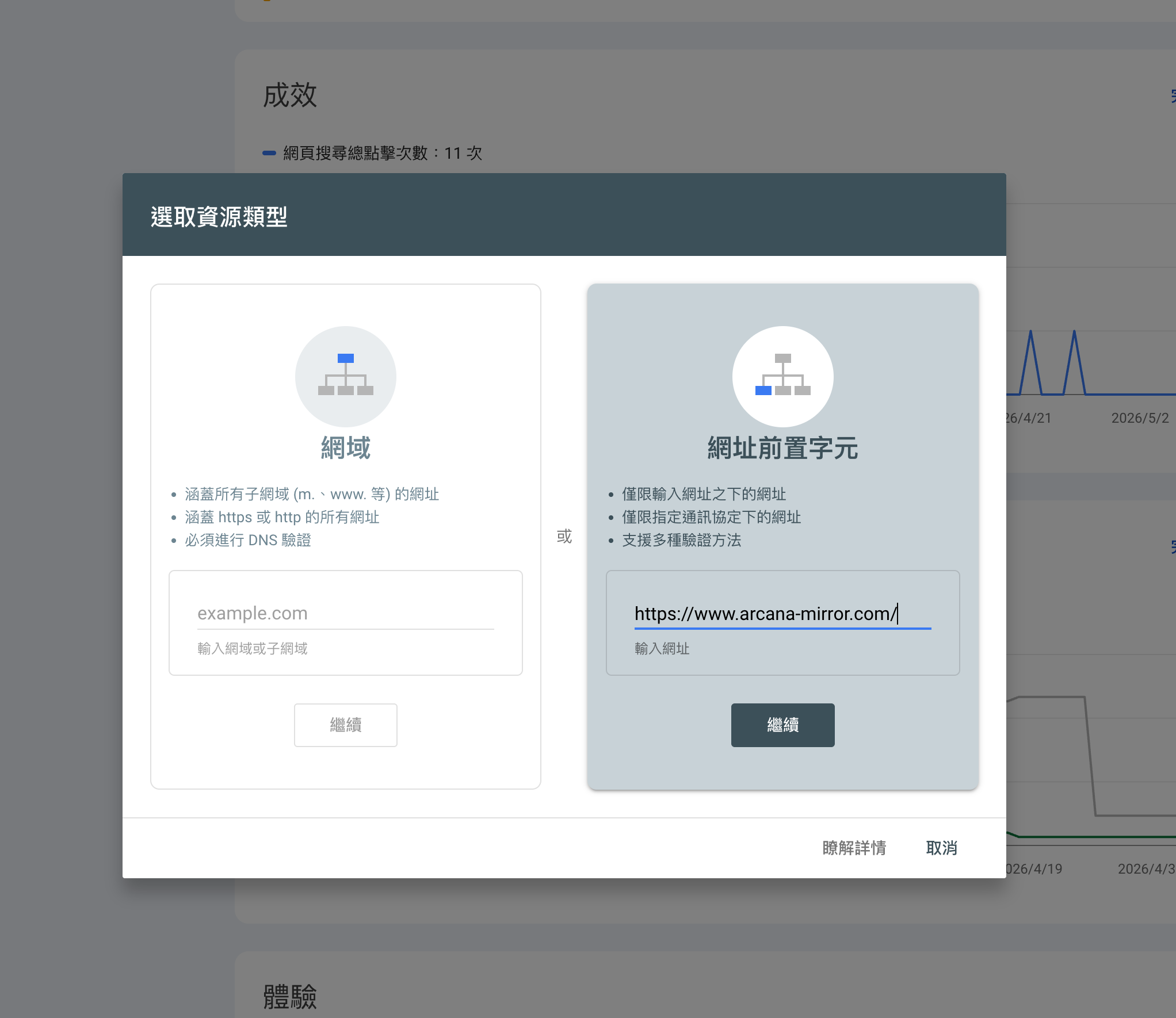1176x1018 pixels.
Task: Click the 網域 domain hierarchy icon
Action: [345, 376]
